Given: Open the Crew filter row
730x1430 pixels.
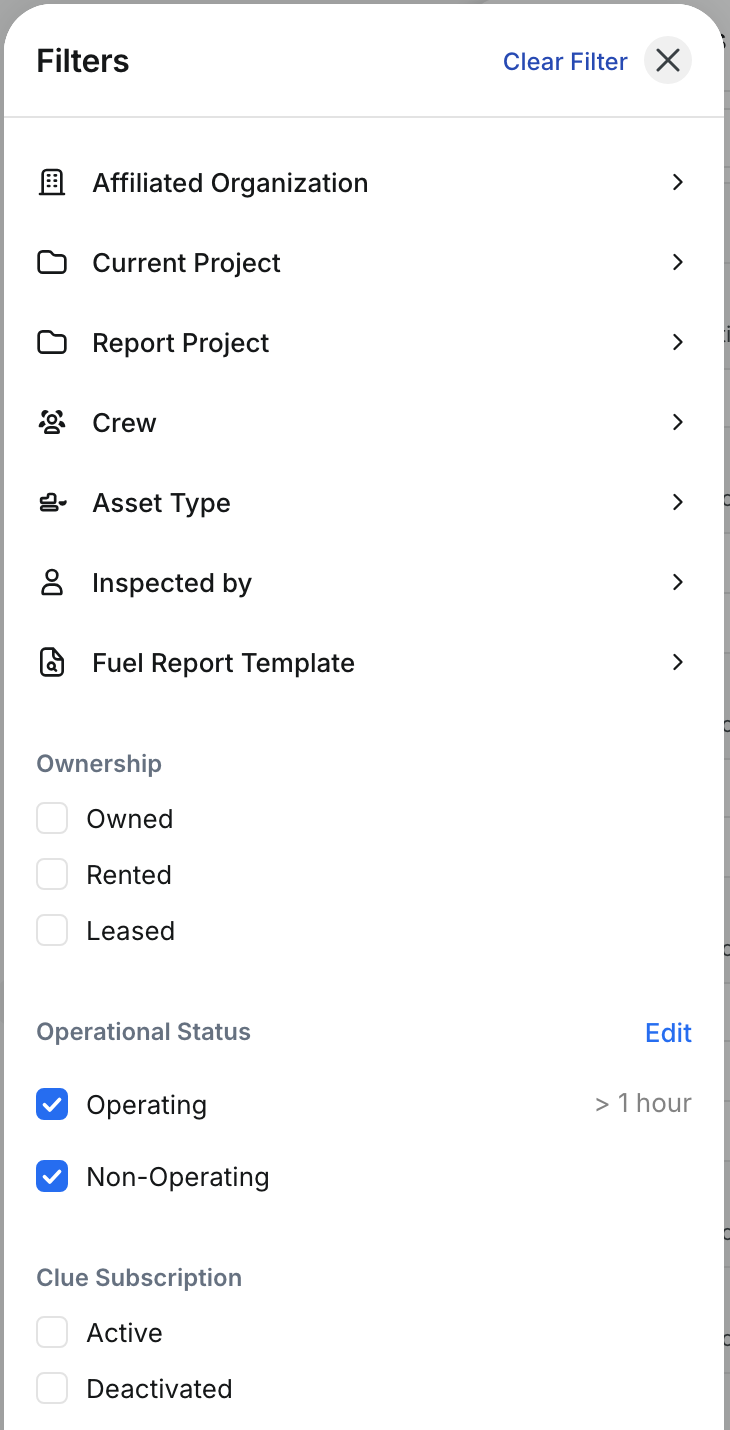Looking at the screenshot, I should pyautogui.click(x=364, y=423).
